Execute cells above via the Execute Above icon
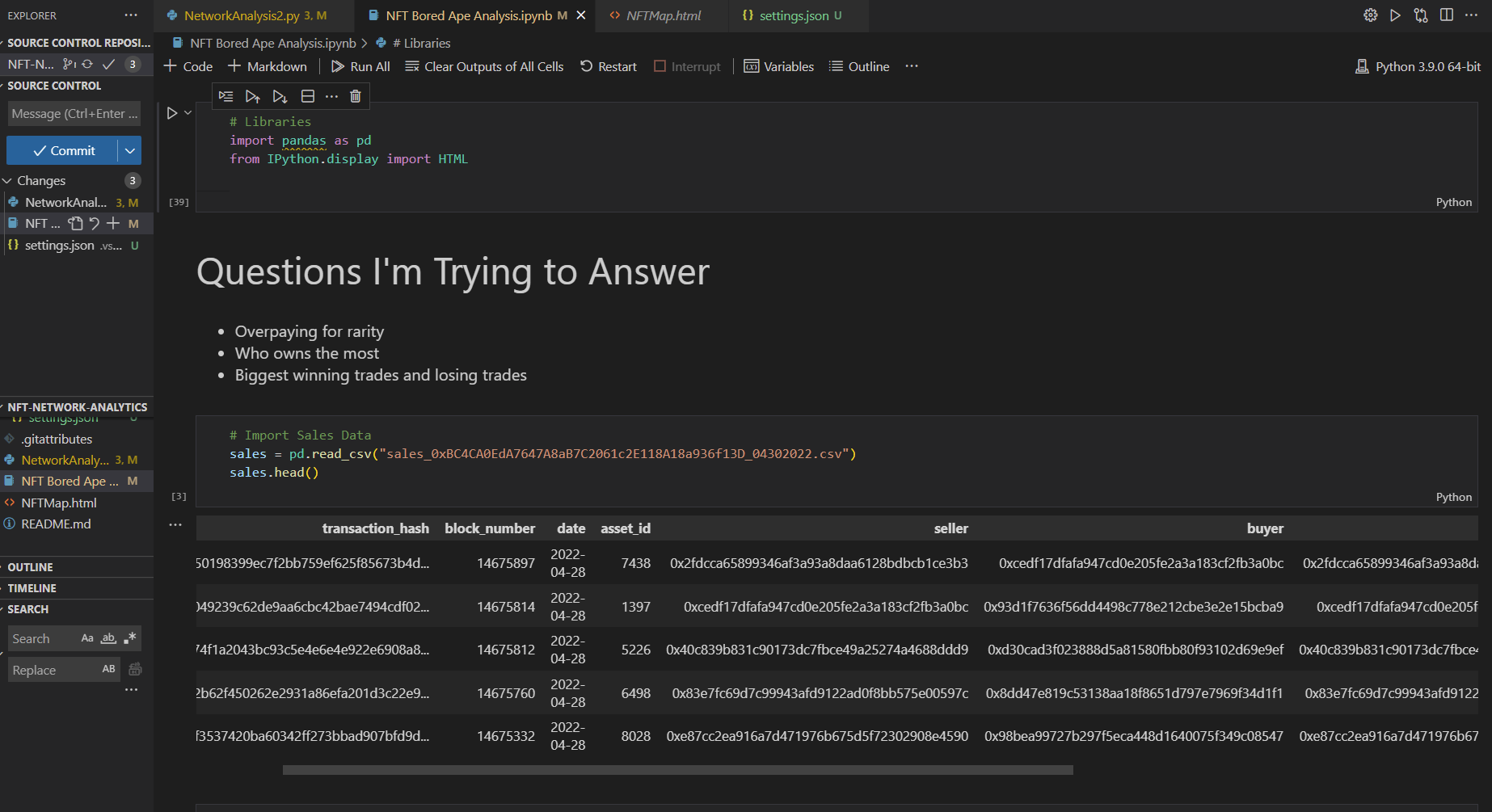Viewport: 1492px width, 812px height. coord(252,95)
